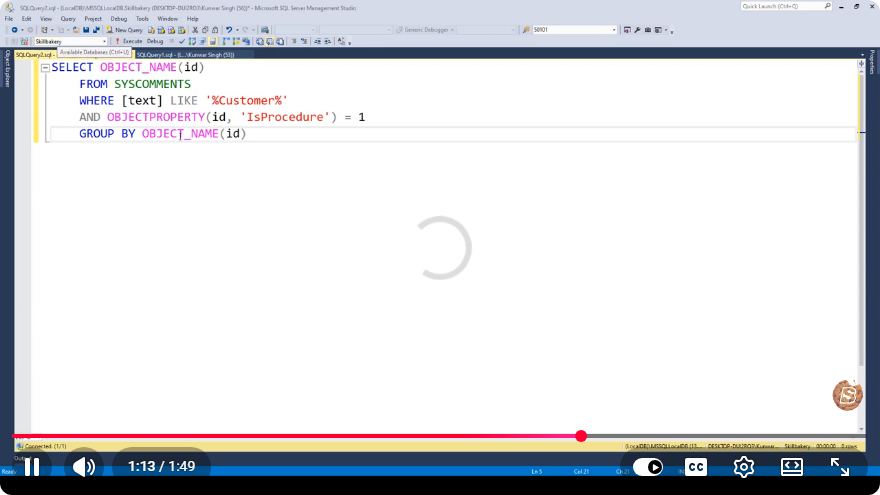Click the editor vertical scrollbar
The image size is (880, 495).
[x=861, y=219]
